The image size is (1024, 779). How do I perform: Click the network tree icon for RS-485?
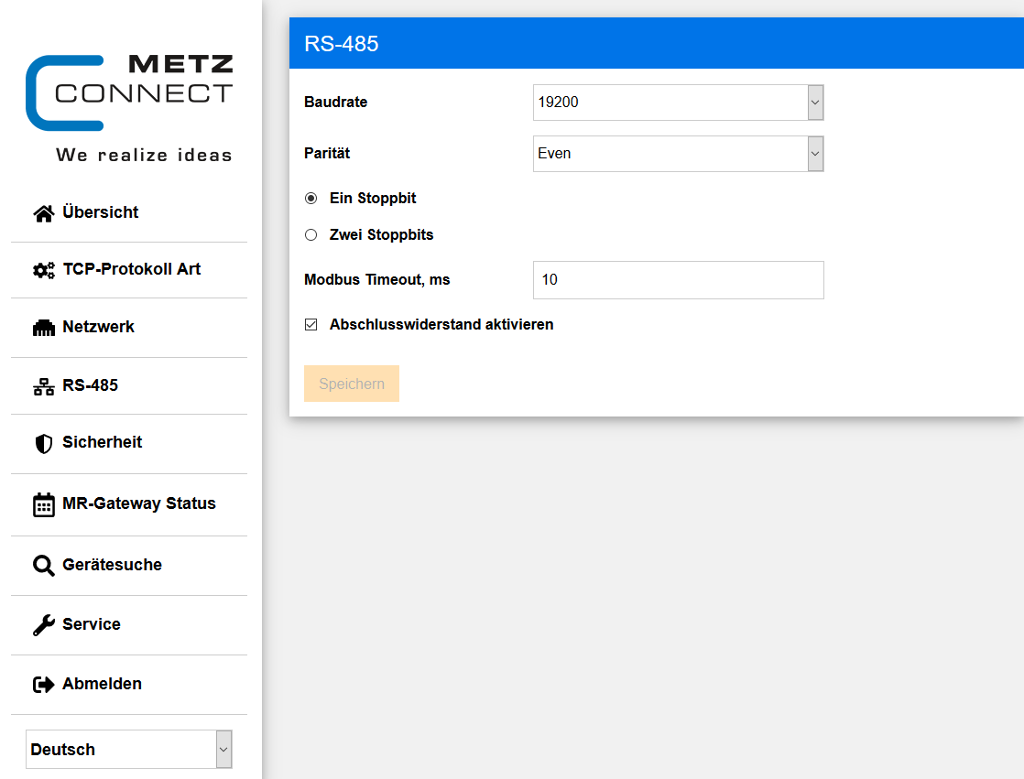pyautogui.click(x=43, y=386)
